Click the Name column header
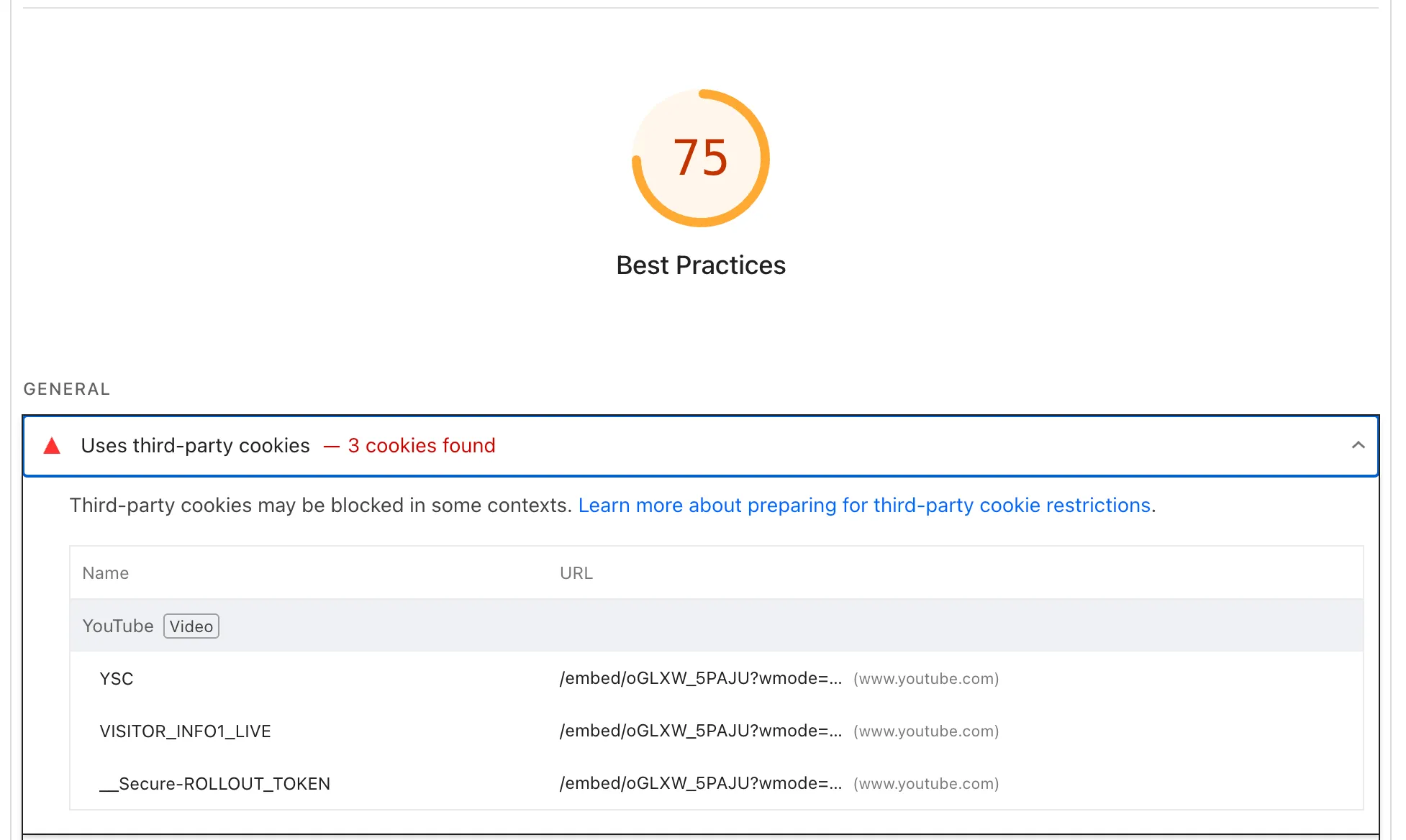Screen dimensions: 1406x840 (105, 573)
